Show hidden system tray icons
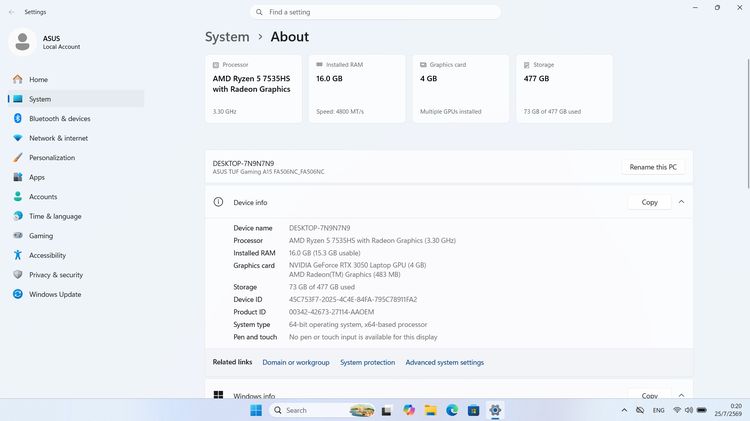Image resolution: width=750 pixels, height=421 pixels. (624, 410)
